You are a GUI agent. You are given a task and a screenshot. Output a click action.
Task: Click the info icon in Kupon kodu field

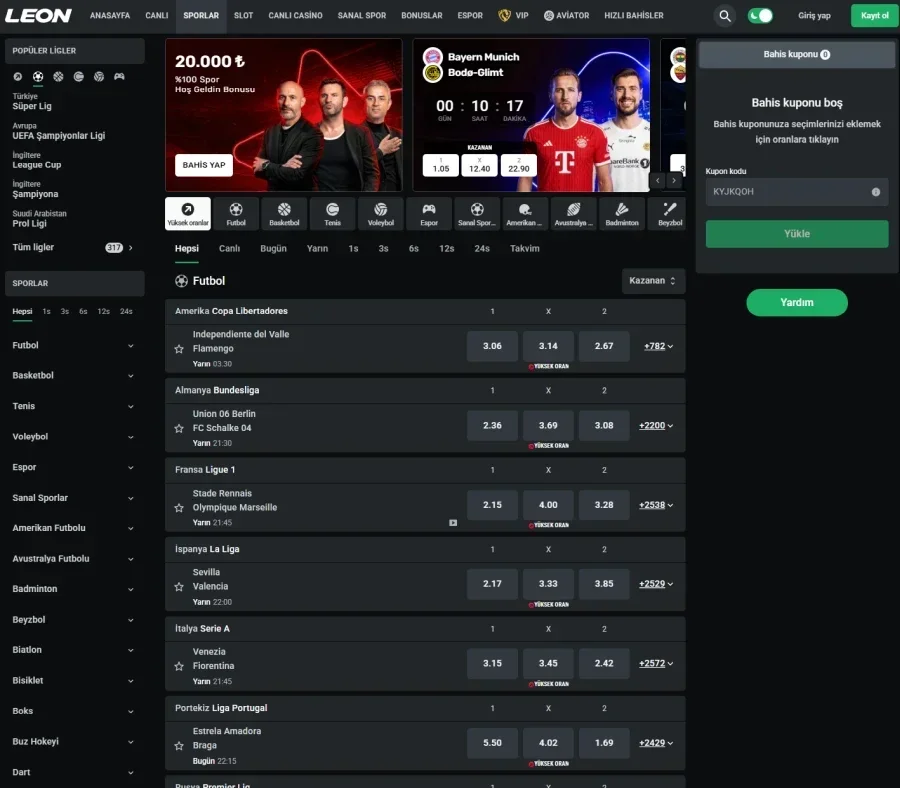point(876,192)
